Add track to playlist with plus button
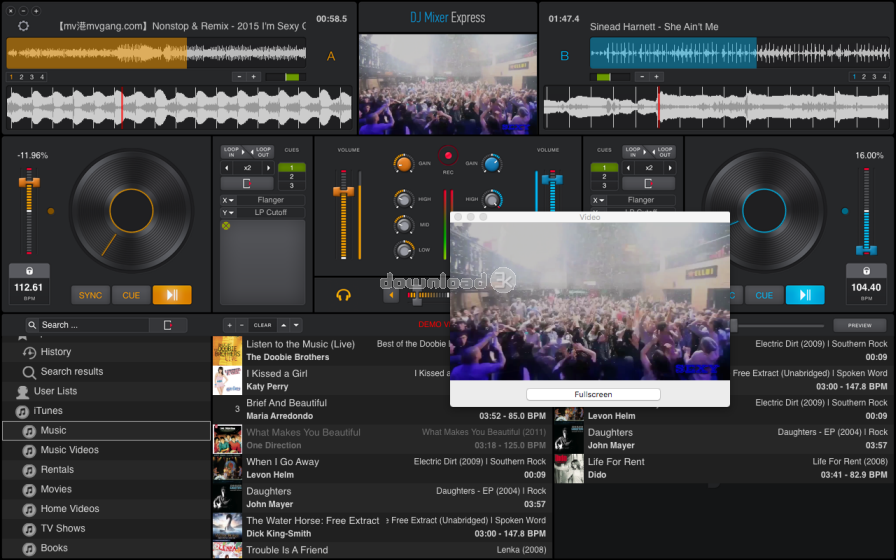Screen dimensions: 896x560 [x=230, y=325]
